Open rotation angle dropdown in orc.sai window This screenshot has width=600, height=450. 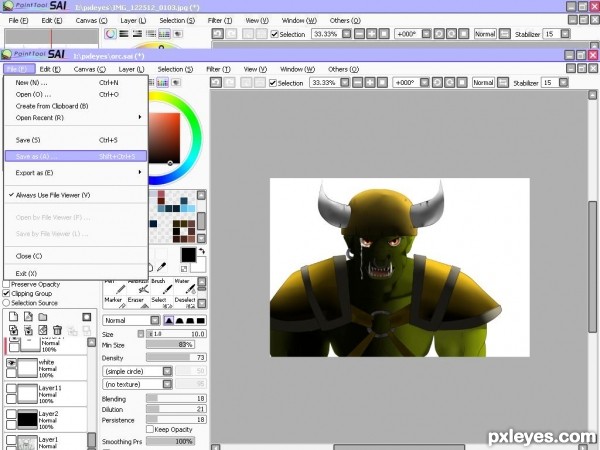[x=424, y=82]
